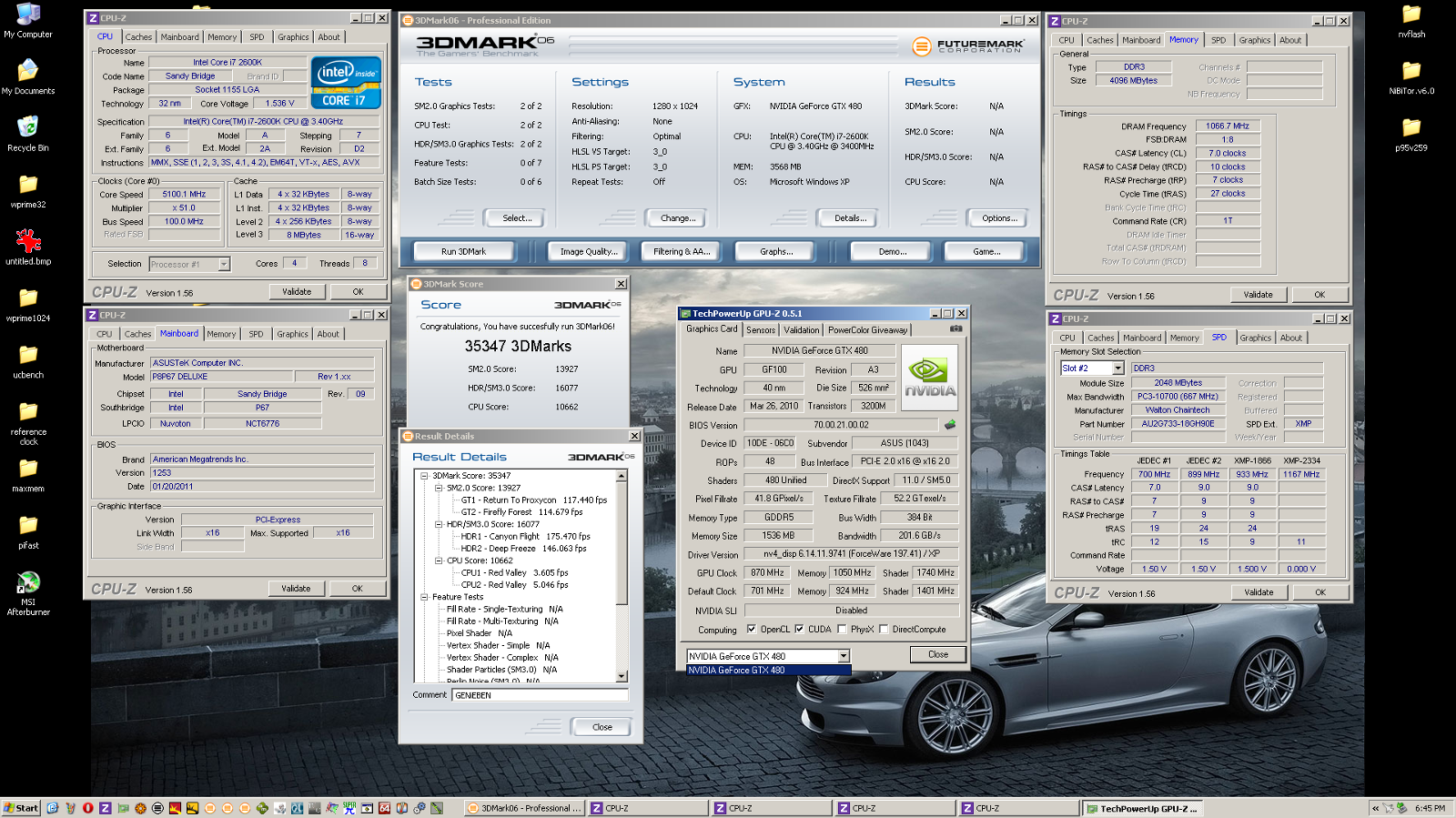Click Close button in GPU-Z window
This screenshot has height=818, width=1456.
pos(938,654)
